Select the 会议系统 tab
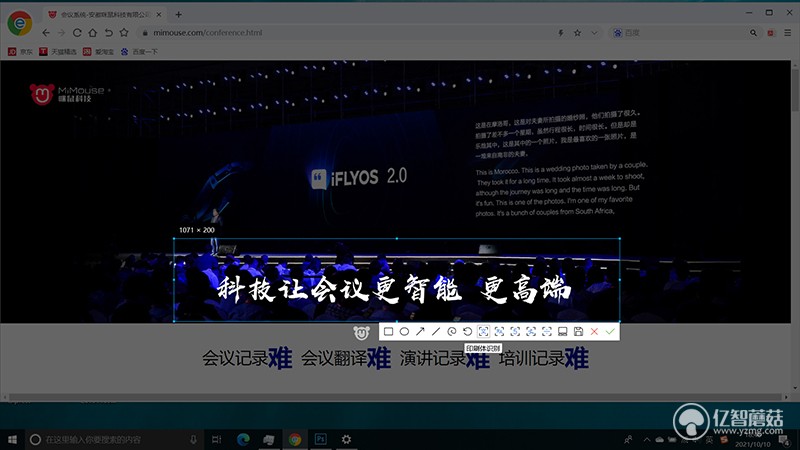The width and height of the screenshot is (800, 450). tap(105, 15)
